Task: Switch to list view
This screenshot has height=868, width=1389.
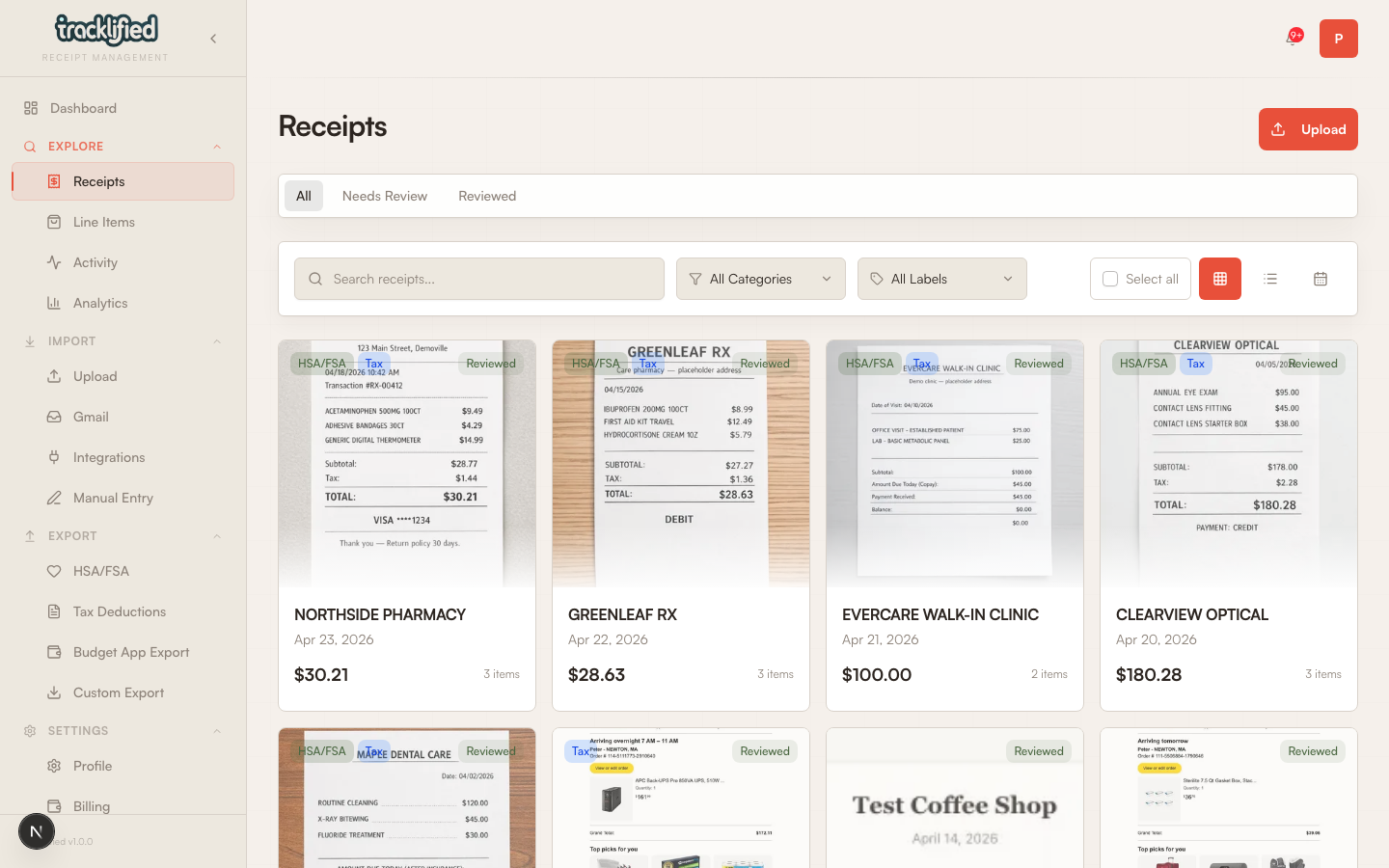Action: pyautogui.click(x=1270, y=279)
